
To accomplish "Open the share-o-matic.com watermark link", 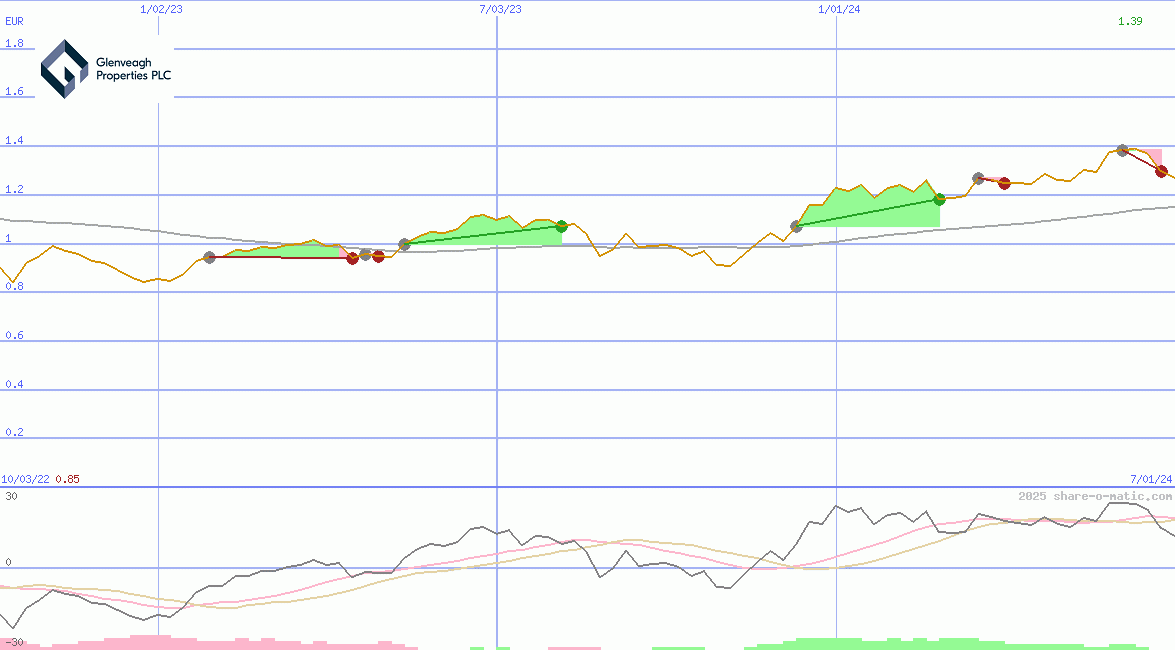I will pos(1095,496).
